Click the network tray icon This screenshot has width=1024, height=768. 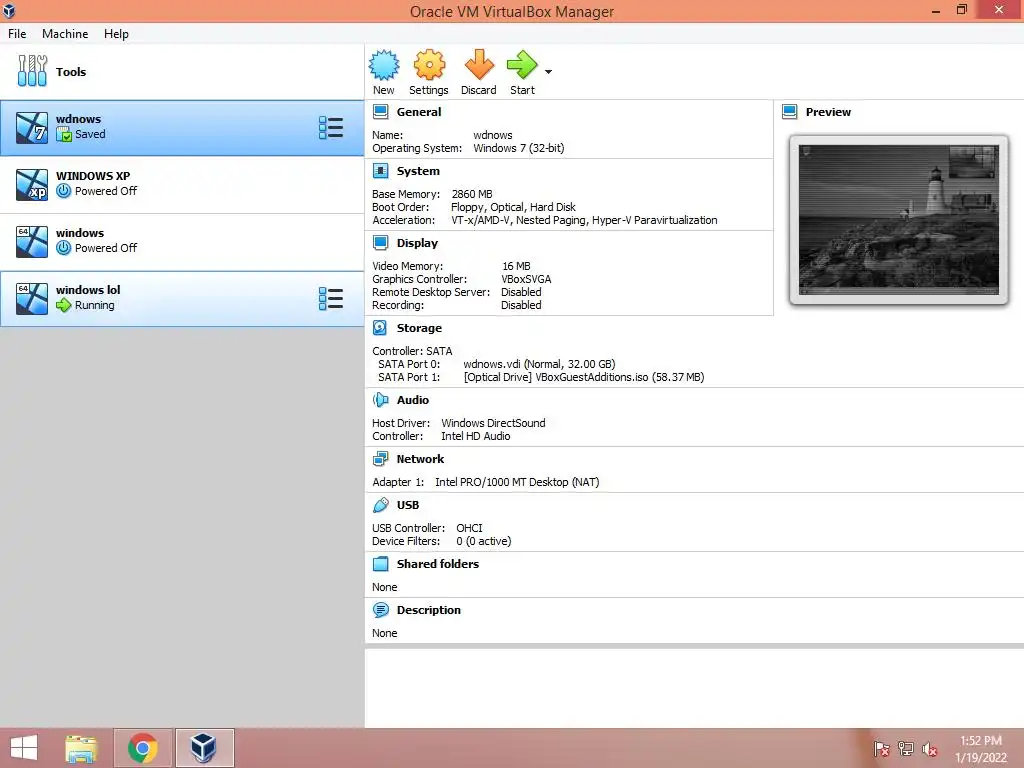pos(905,748)
